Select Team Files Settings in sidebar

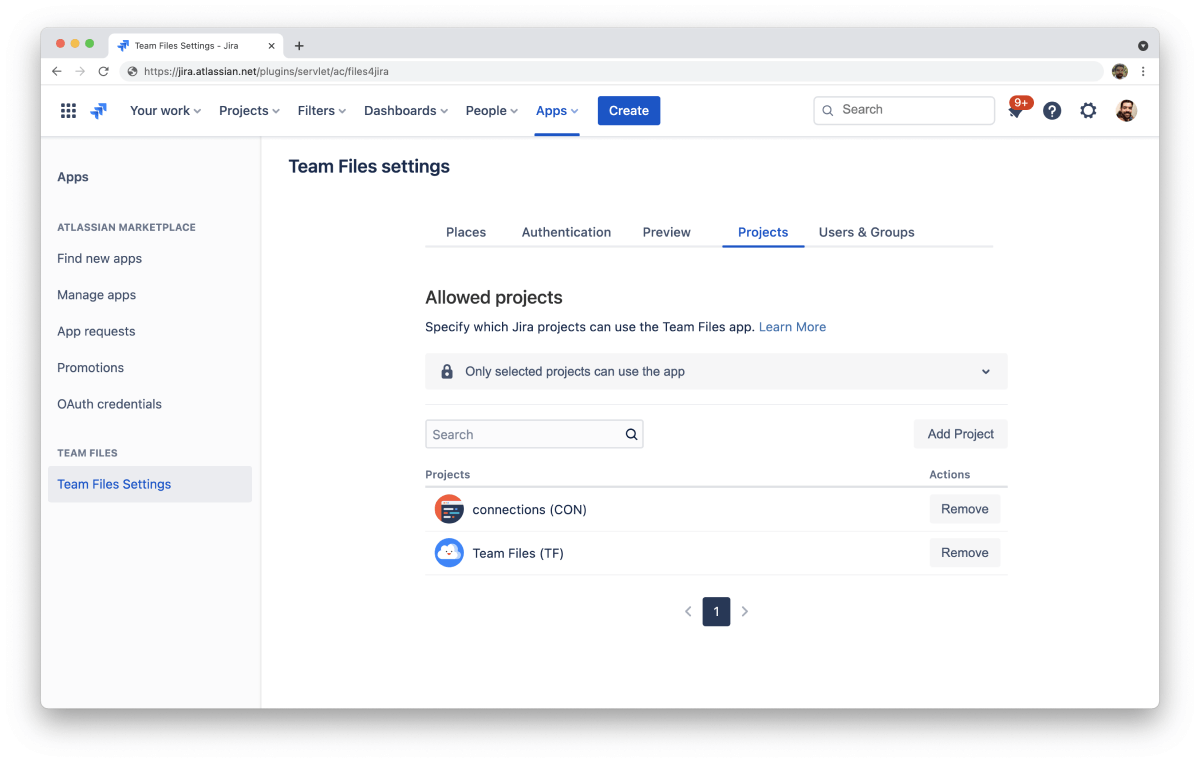(x=150, y=484)
